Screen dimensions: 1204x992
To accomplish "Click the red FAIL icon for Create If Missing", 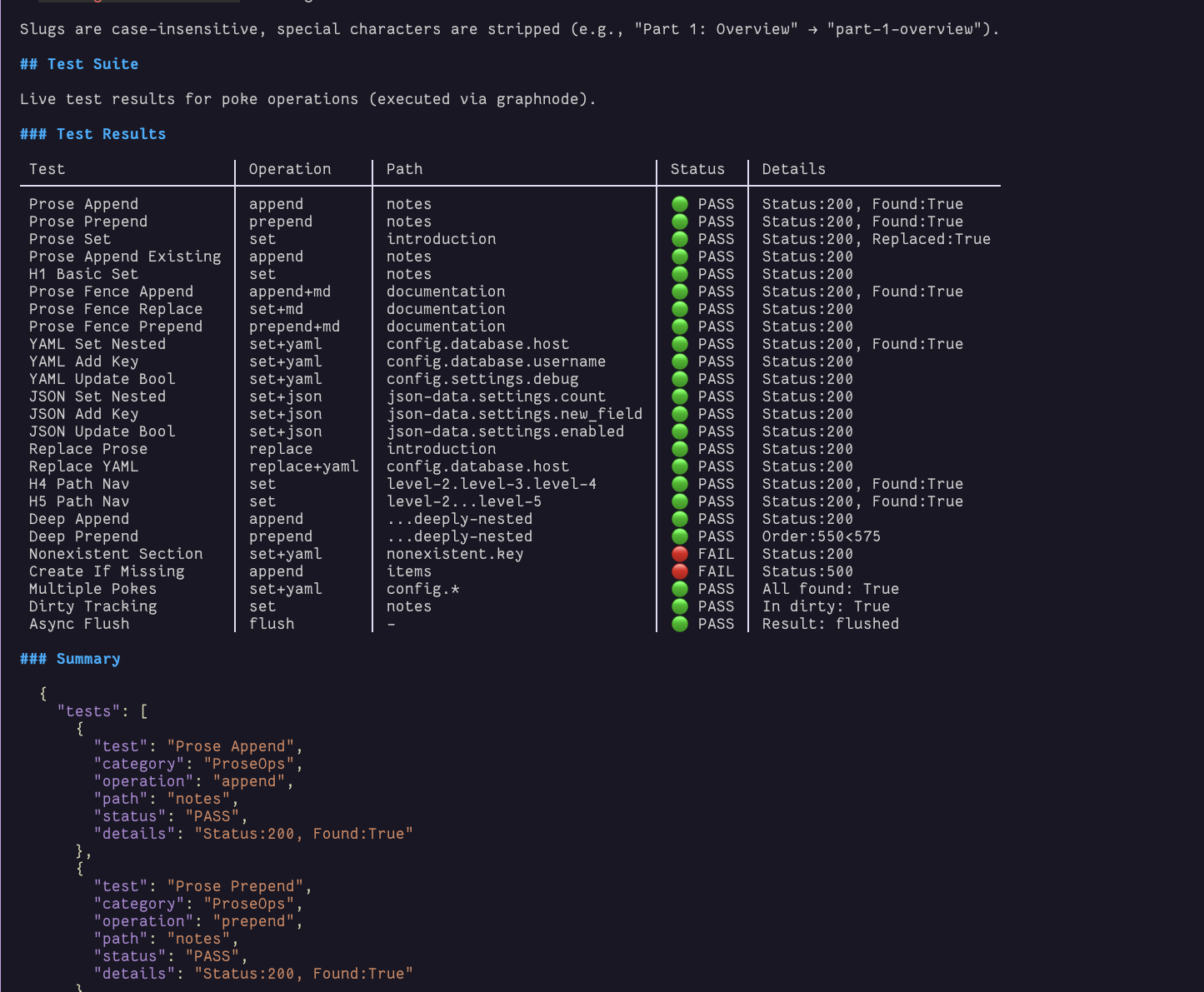I will (x=680, y=571).
